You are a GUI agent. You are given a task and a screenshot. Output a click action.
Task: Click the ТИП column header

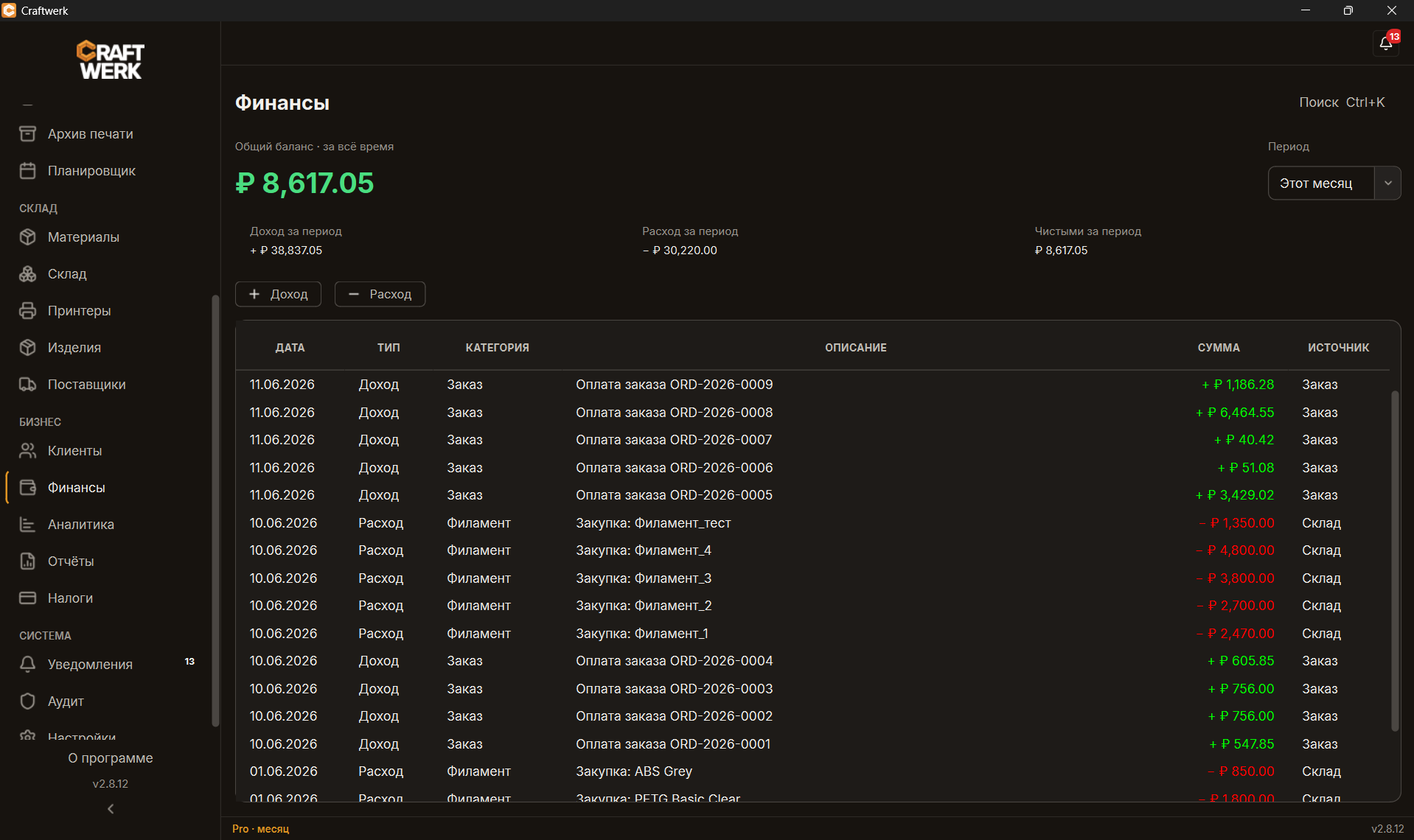(389, 347)
